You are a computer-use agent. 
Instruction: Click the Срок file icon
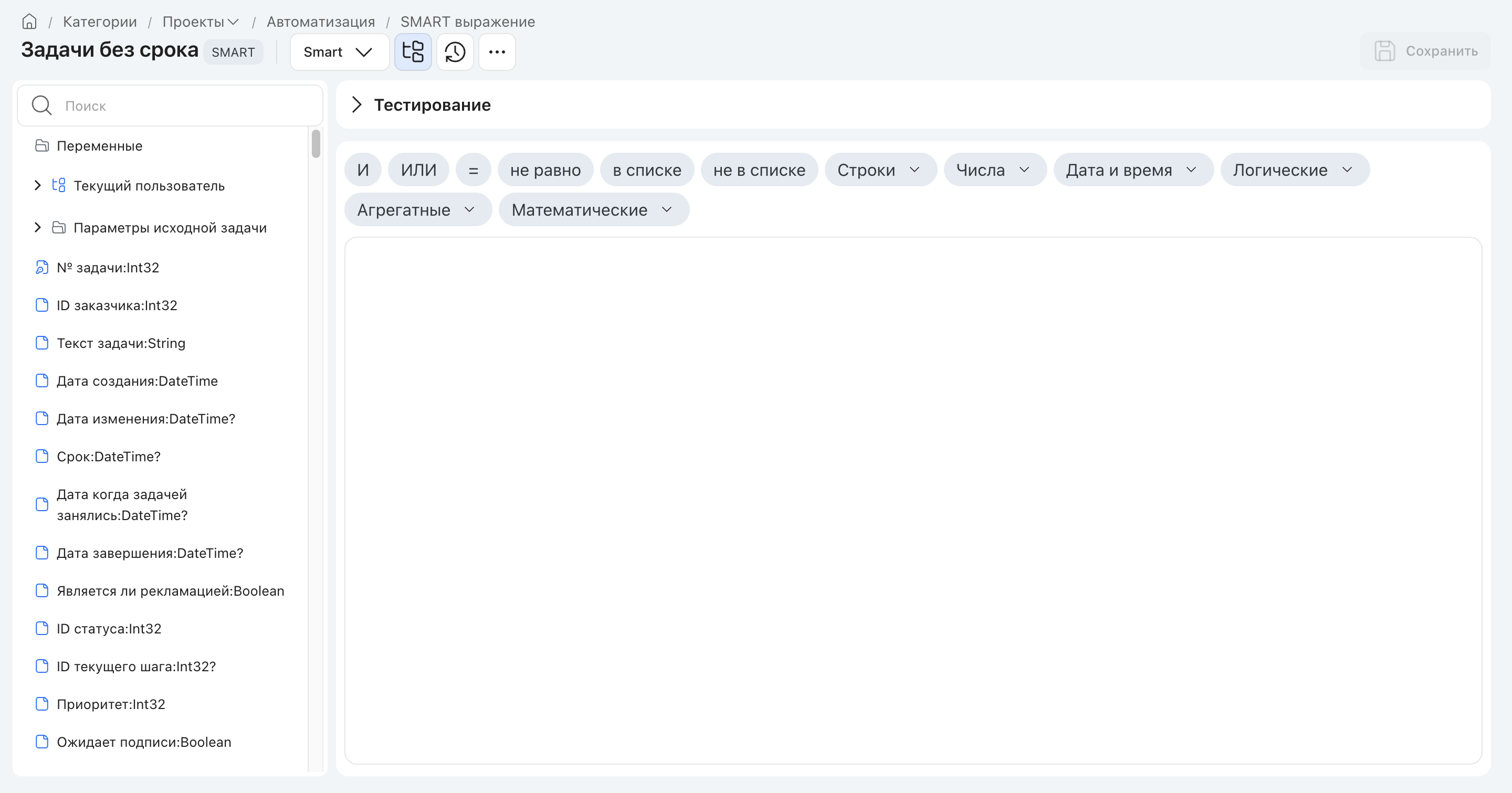(41, 456)
